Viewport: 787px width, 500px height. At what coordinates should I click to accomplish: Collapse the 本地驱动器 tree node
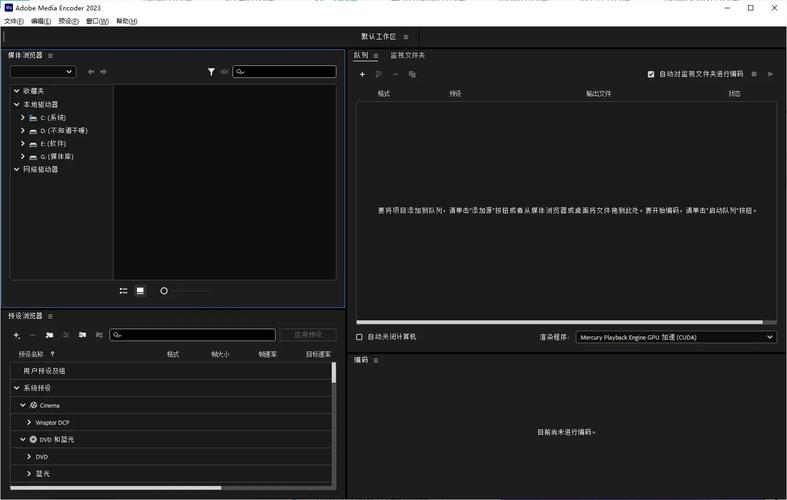coord(17,104)
